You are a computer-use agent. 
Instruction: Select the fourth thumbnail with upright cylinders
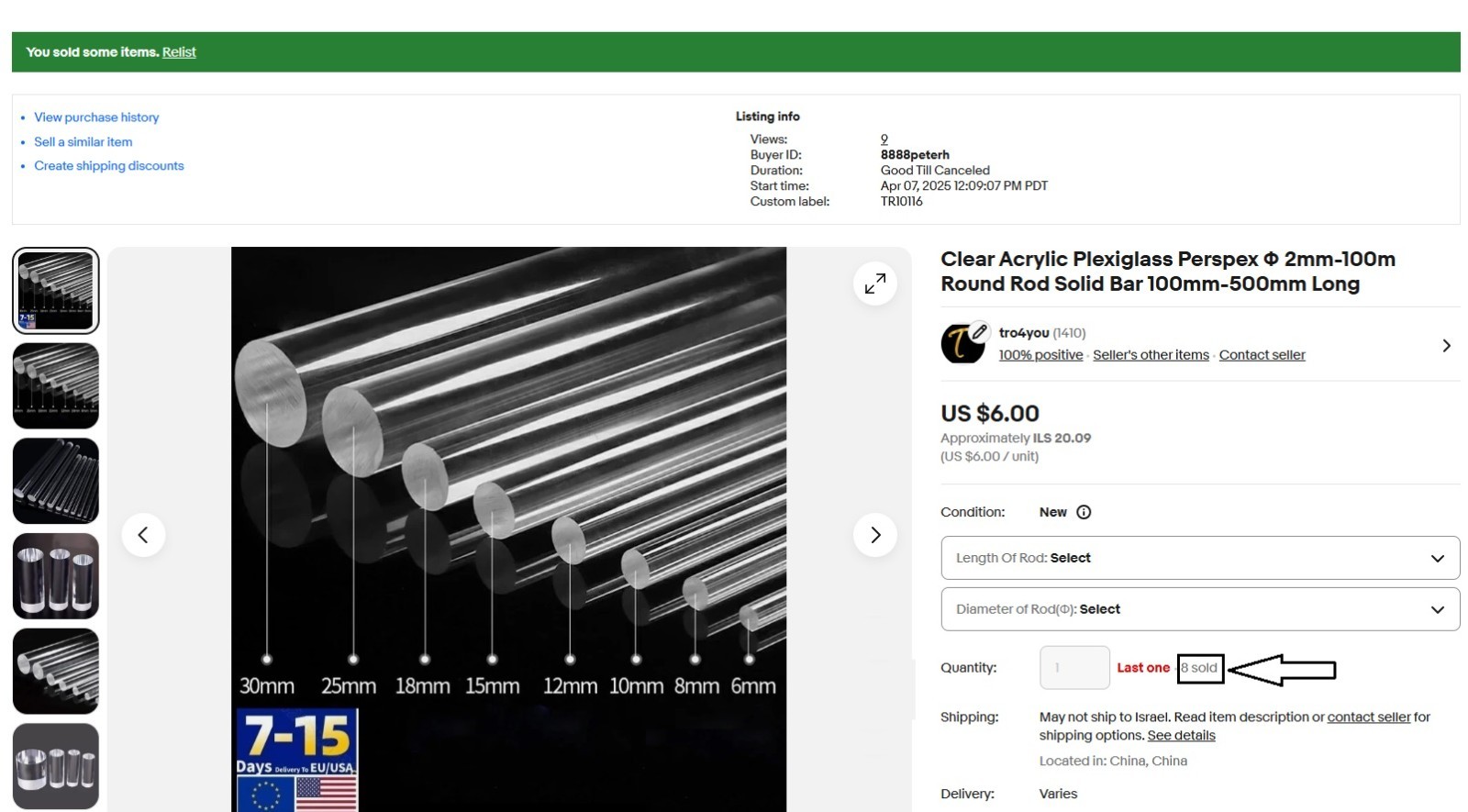coord(55,576)
